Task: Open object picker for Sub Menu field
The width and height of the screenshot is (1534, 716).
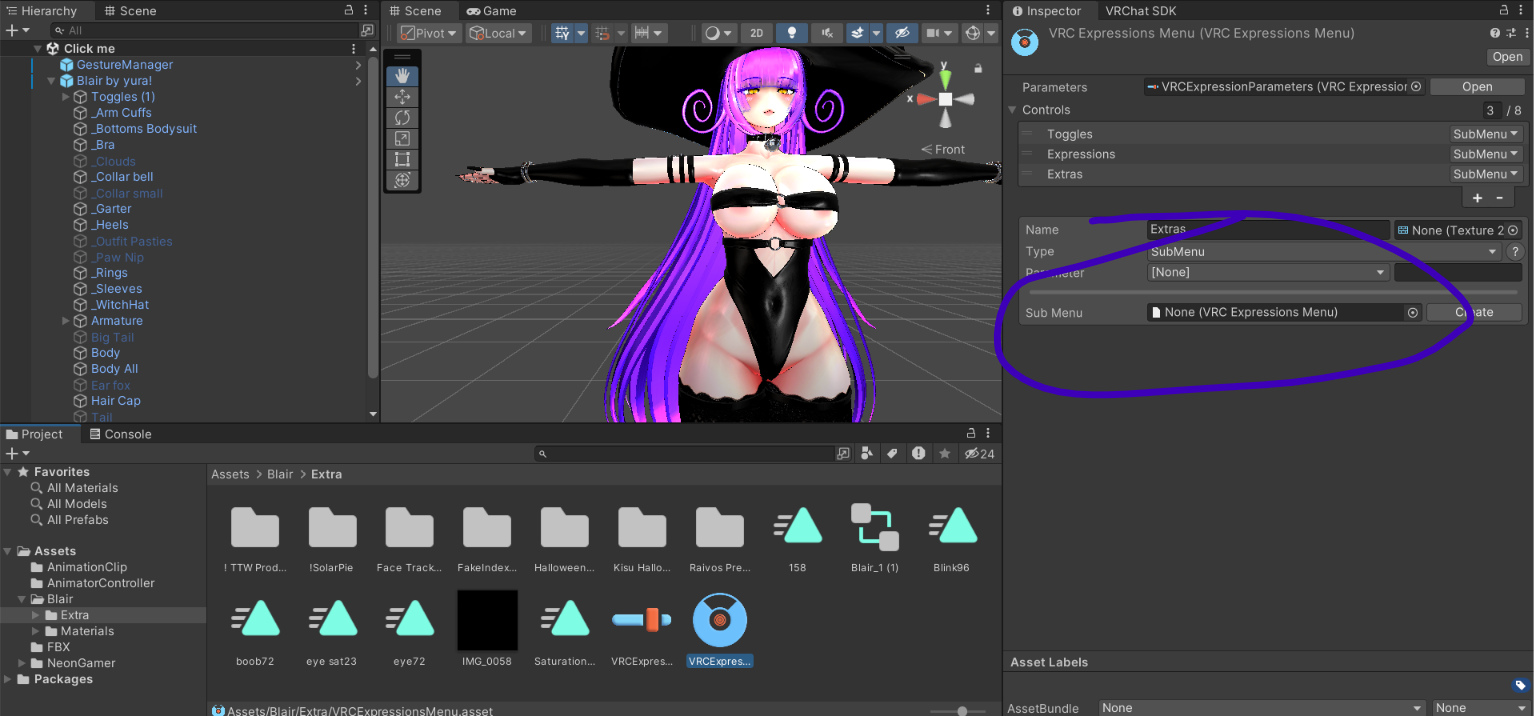Action: pos(1413,312)
